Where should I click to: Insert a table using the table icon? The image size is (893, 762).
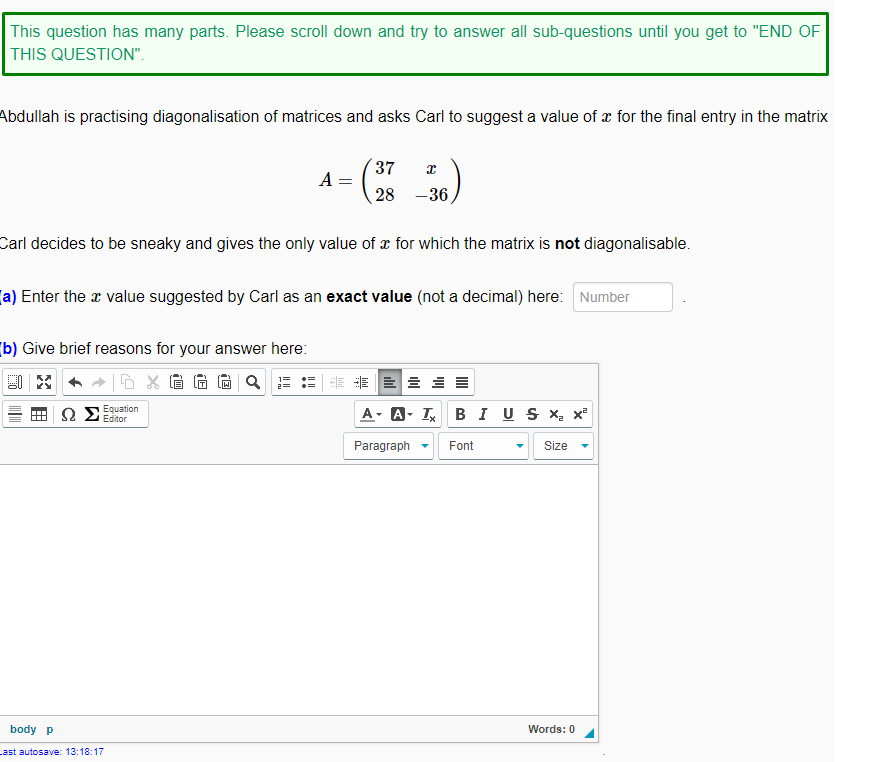[38, 413]
